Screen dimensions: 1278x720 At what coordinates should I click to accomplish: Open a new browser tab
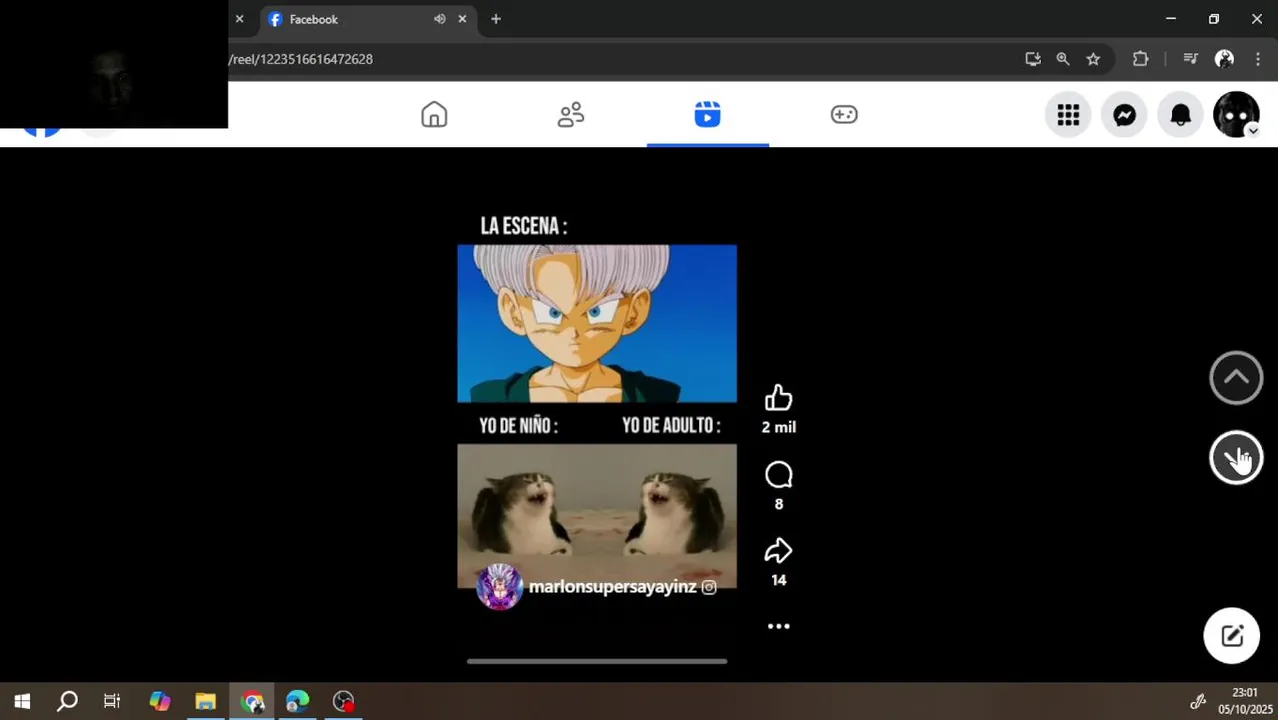(495, 19)
